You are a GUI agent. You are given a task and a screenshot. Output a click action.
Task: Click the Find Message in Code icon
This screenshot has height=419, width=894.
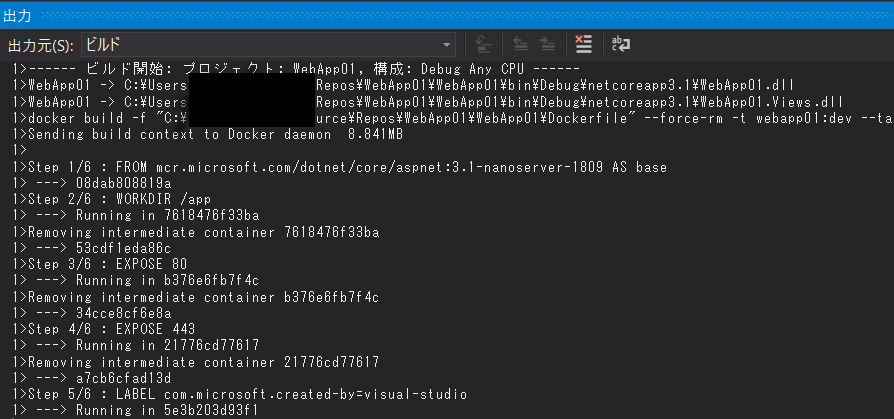(483, 44)
